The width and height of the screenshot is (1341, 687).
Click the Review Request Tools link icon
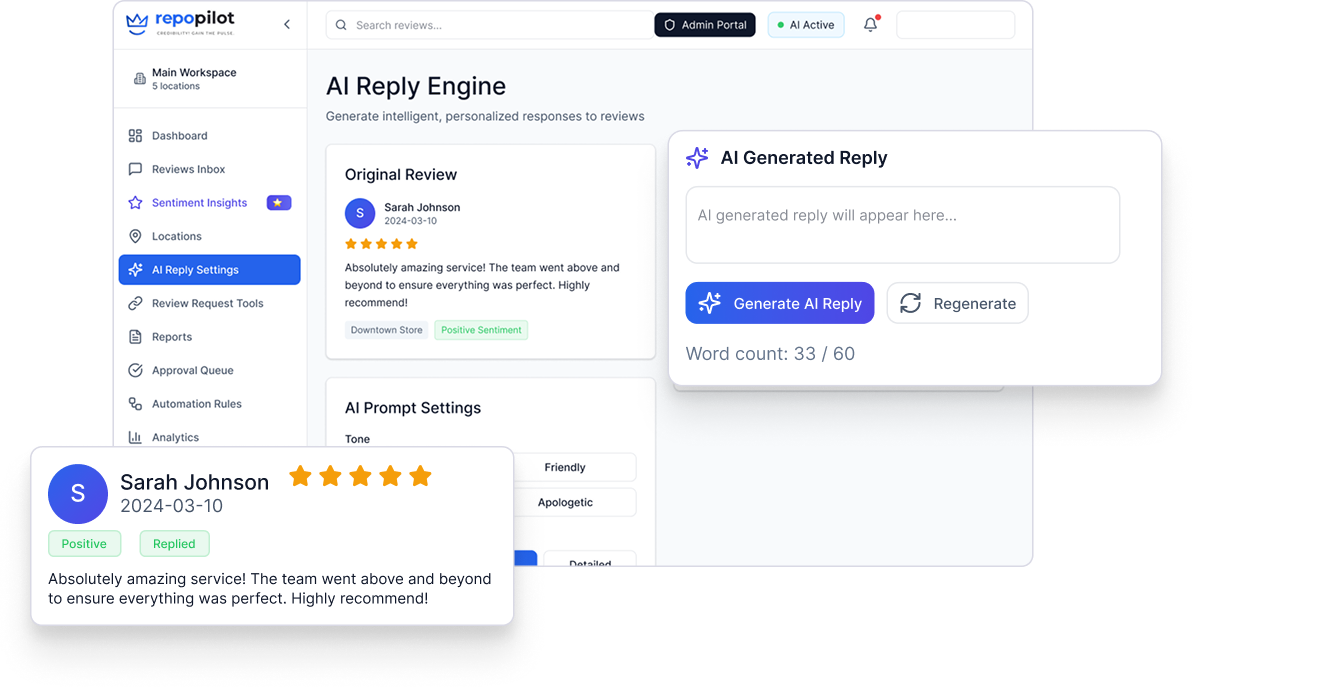point(136,303)
